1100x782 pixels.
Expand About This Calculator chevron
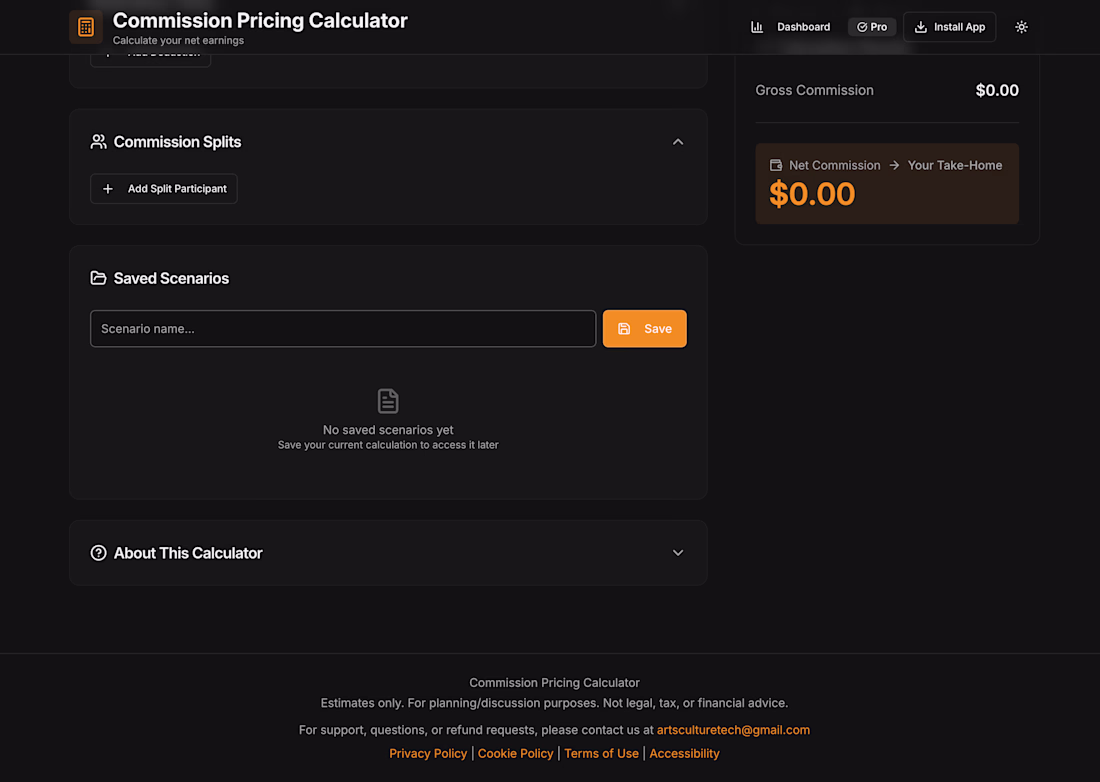(678, 553)
